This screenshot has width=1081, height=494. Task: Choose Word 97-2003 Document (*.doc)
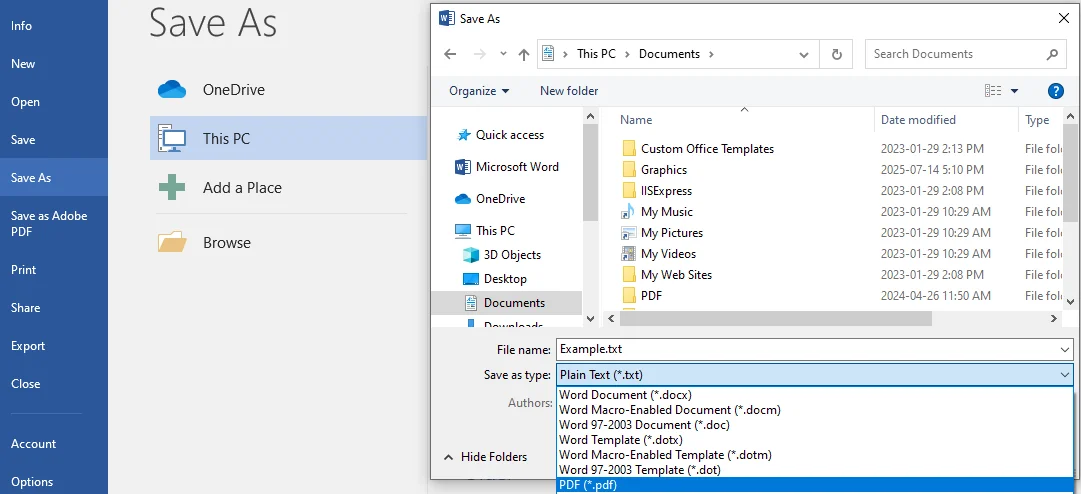(x=814, y=425)
